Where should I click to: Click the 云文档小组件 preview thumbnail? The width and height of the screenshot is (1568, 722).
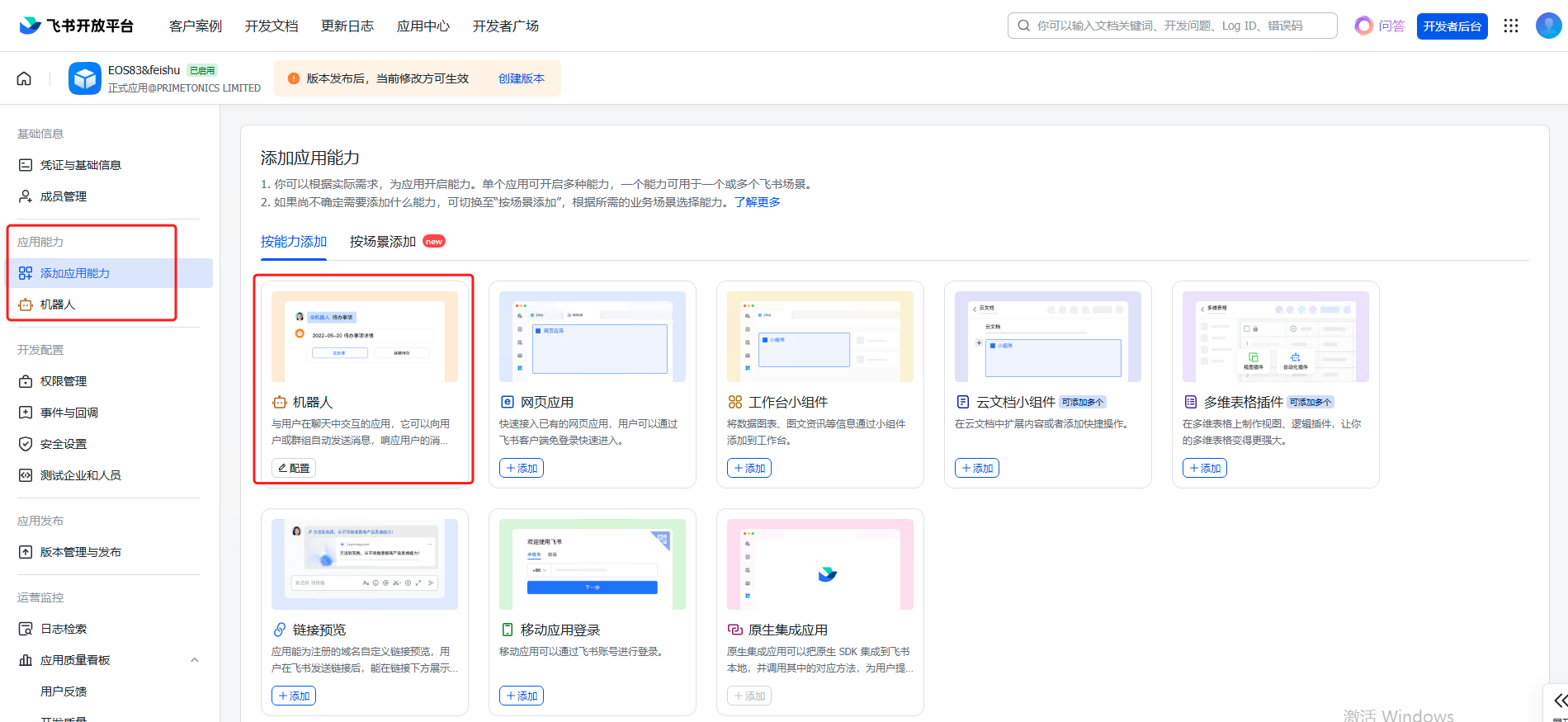1047,337
